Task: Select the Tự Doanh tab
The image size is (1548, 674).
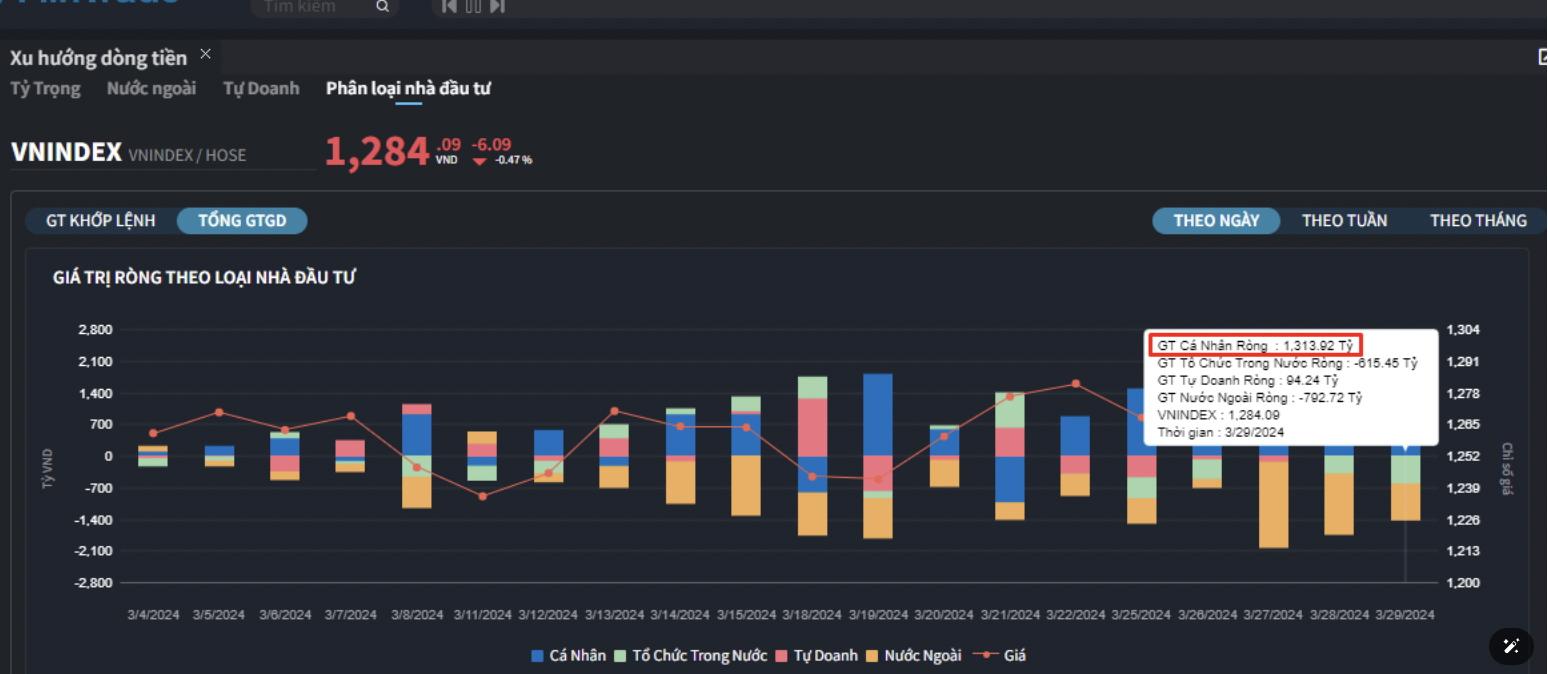Action: 261,88
